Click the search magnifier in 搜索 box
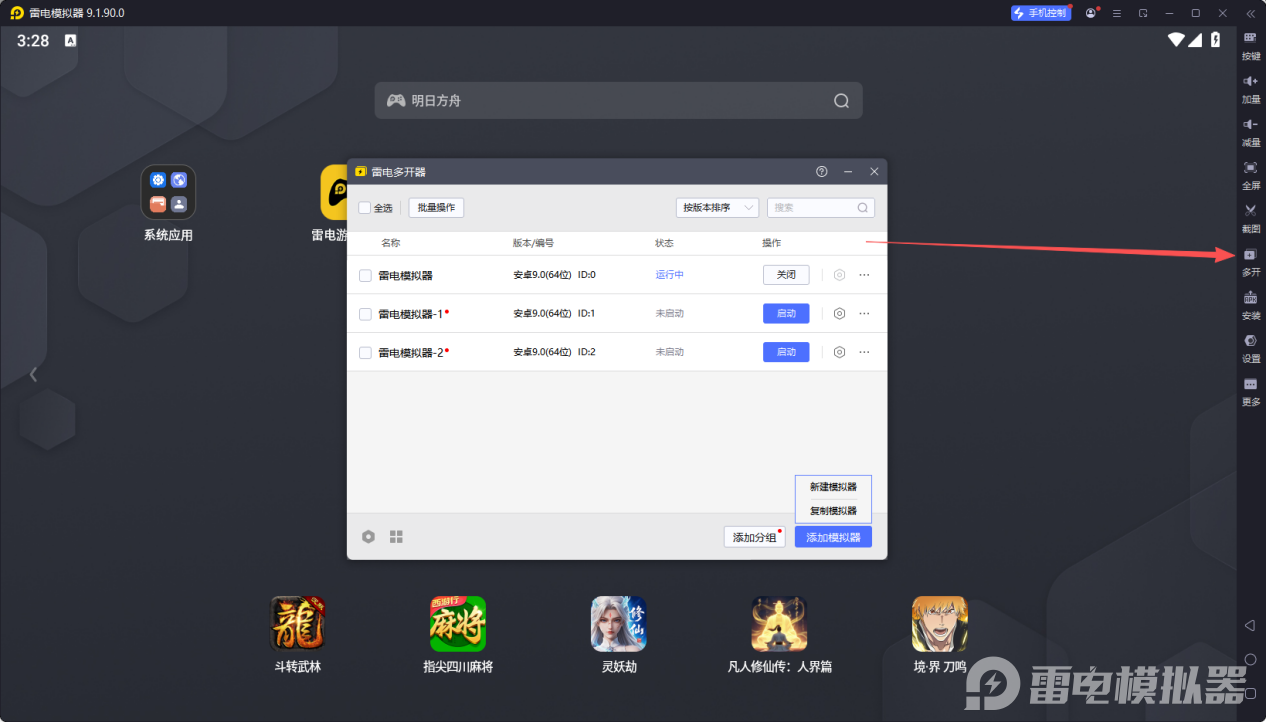Image resolution: width=1266 pixels, height=722 pixels. pos(863,208)
